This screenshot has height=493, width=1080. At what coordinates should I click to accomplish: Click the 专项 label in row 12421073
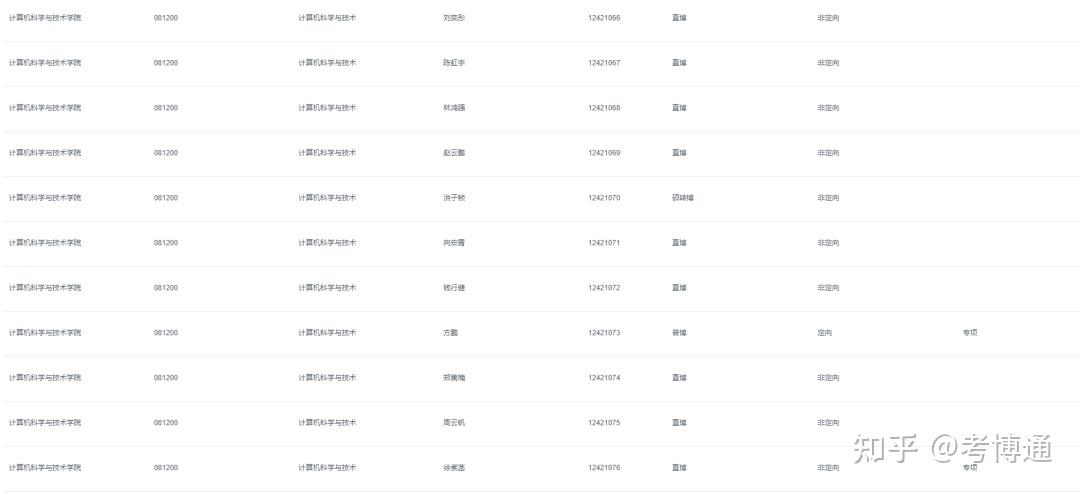coord(970,333)
